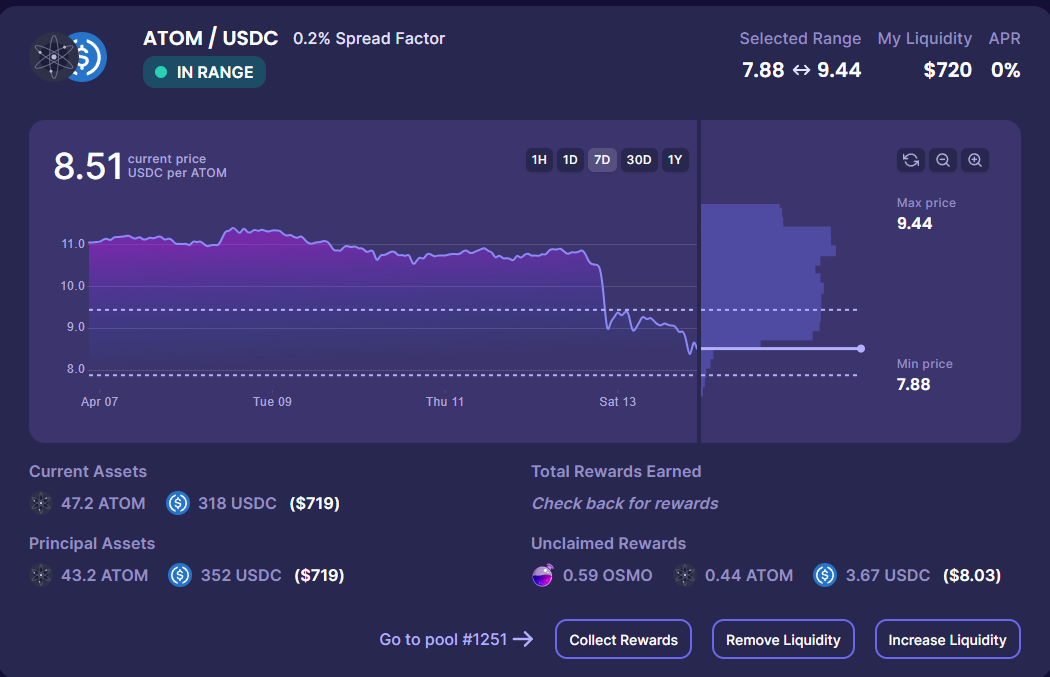Image resolution: width=1050 pixels, height=677 pixels.
Task: Click the 8.0 price axis label
Action: click(x=76, y=369)
